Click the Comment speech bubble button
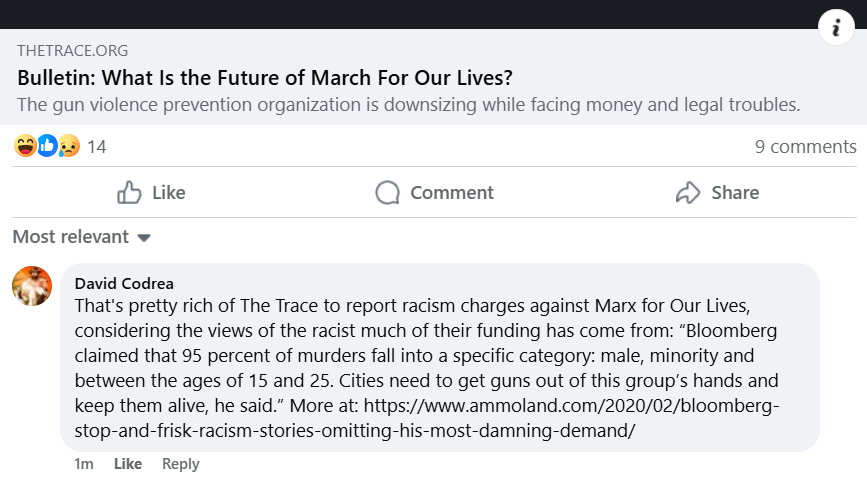The height and width of the screenshot is (480, 867). [x=434, y=193]
